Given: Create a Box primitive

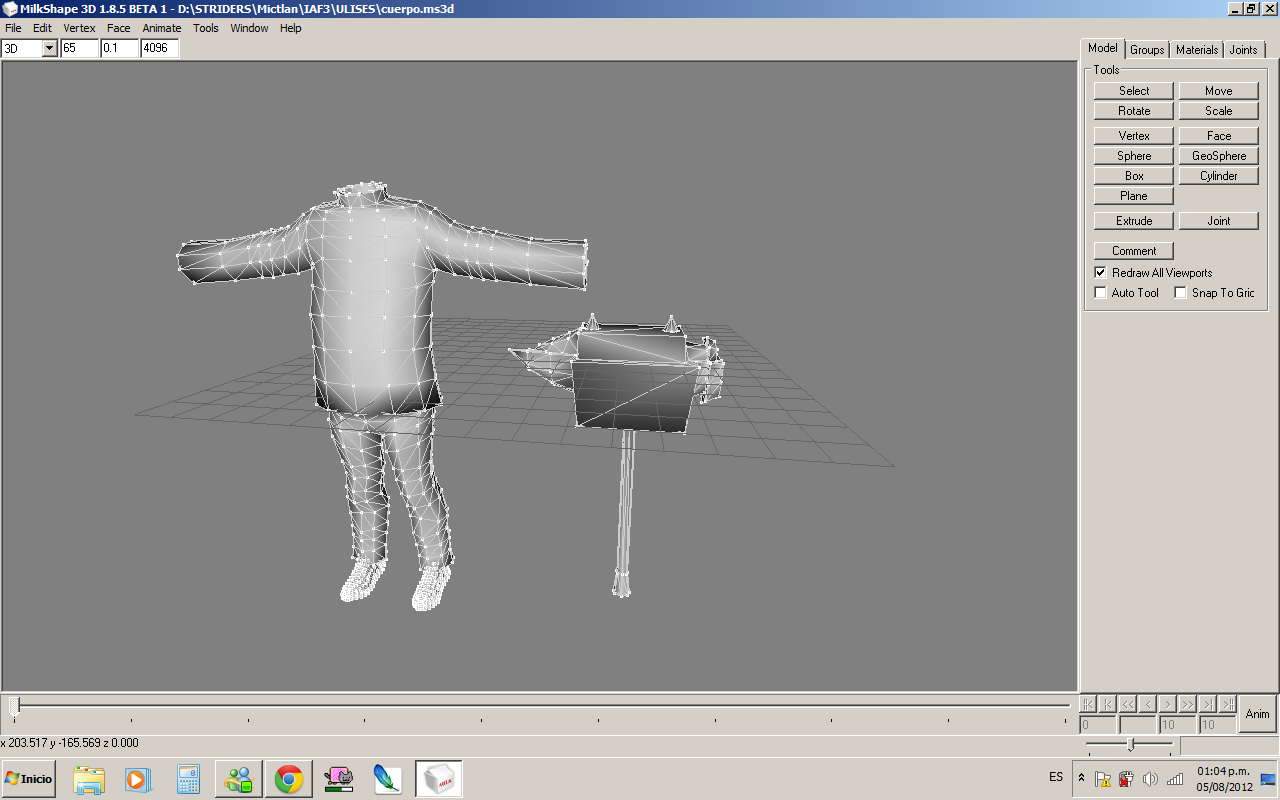Looking at the screenshot, I should click(x=1134, y=176).
